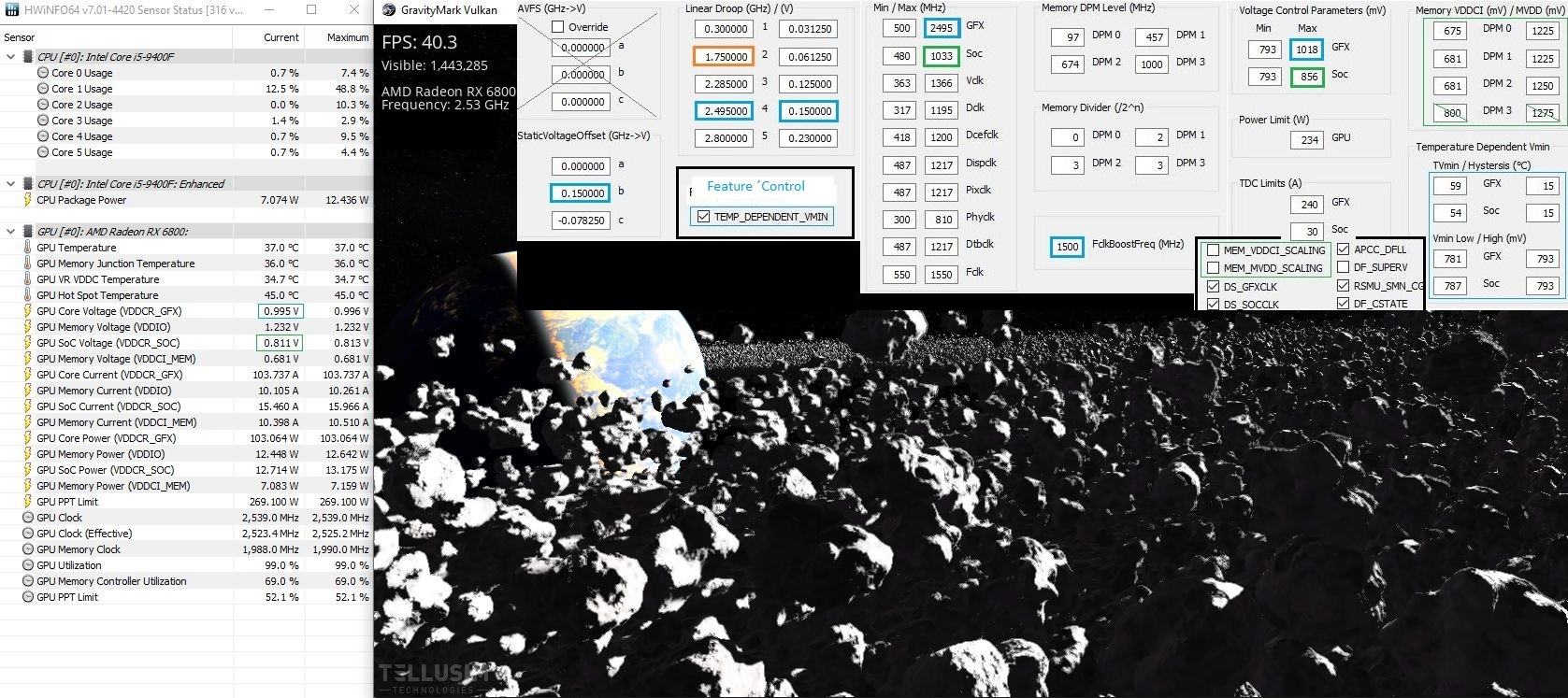The width and height of the screenshot is (1568, 698).
Task: Click the GFX max voltage field showing 1018
Action: point(1306,50)
